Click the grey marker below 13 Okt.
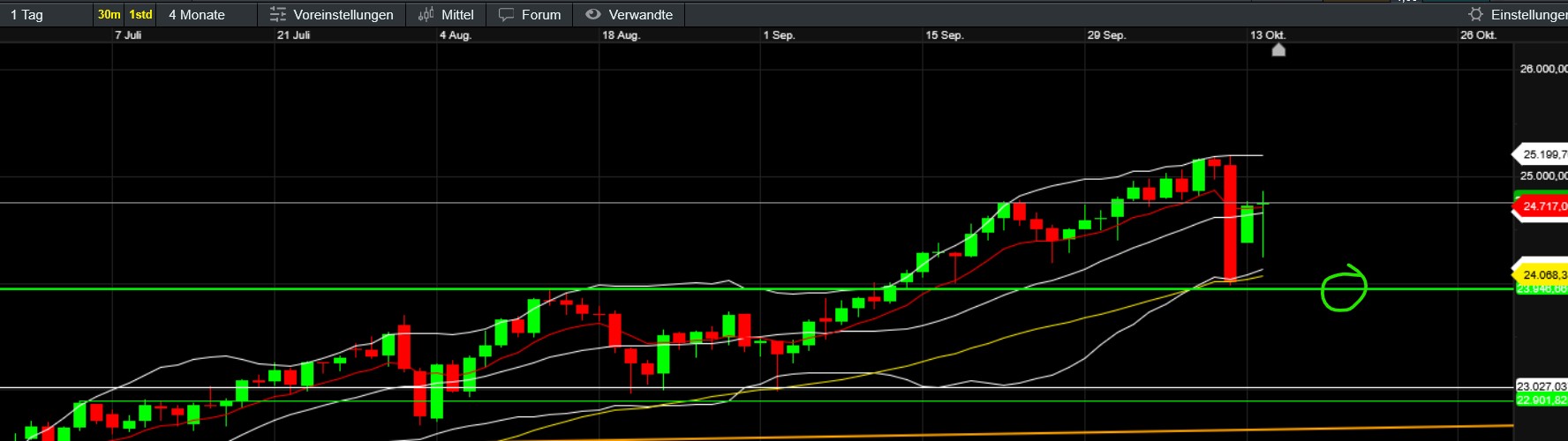The height and width of the screenshot is (441, 1568). point(1278,50)
